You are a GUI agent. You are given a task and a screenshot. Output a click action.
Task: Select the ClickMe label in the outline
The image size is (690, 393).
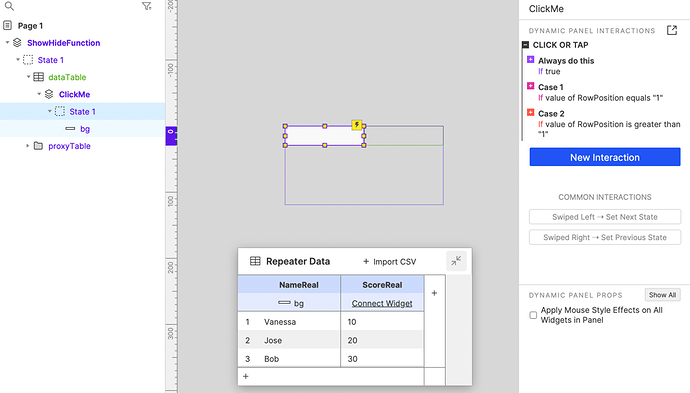(x=74, y=94)
